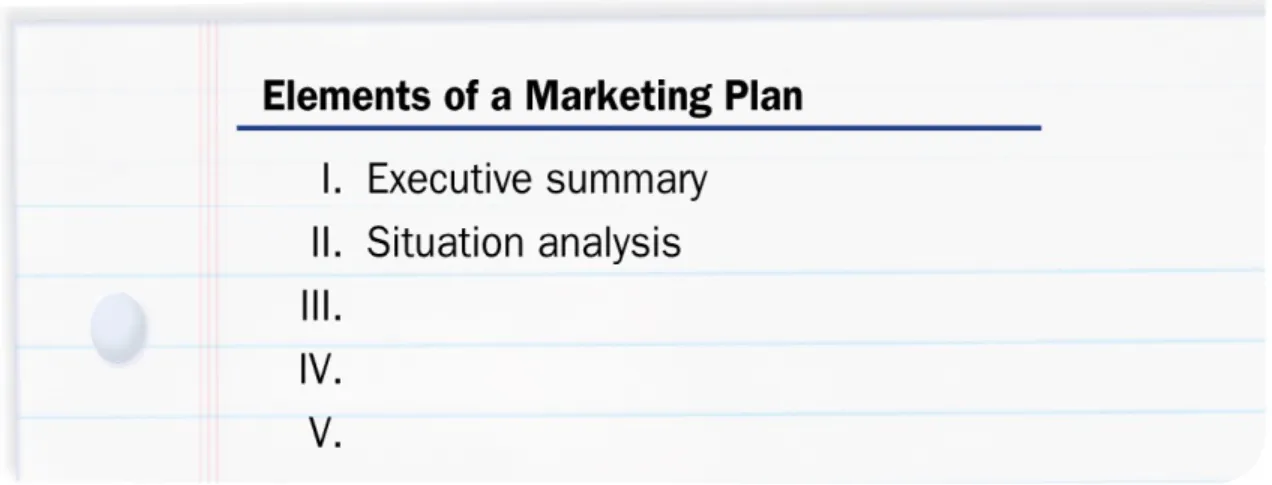Click the empty space beside numeral IV.
Screen dimensions: 1272x485
tap(700, 372)
